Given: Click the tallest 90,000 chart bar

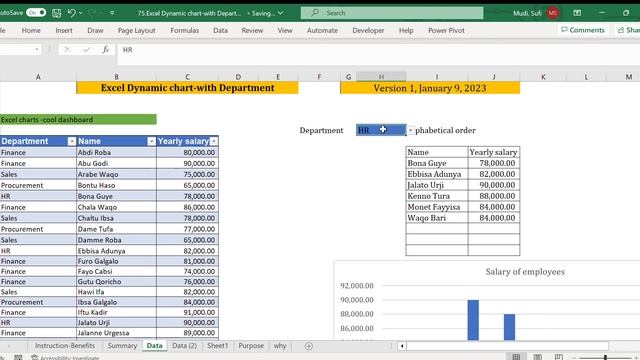Looking at the screenshot, I should click(473, 320).
